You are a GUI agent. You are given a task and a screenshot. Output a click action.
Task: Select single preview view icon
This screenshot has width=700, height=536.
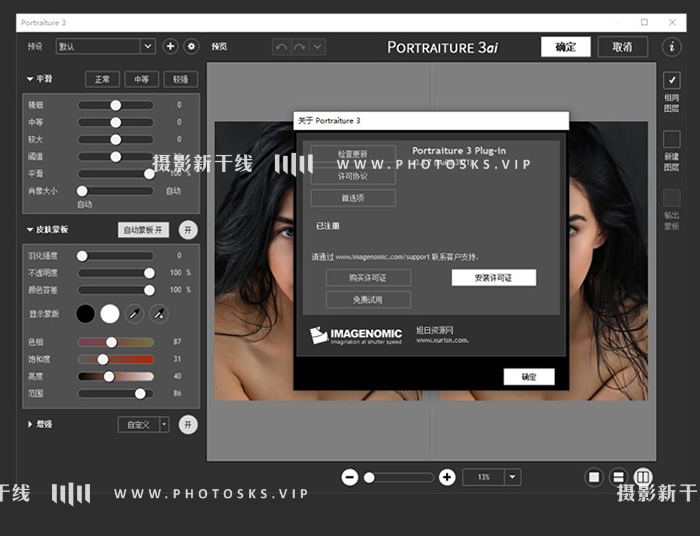594,478
